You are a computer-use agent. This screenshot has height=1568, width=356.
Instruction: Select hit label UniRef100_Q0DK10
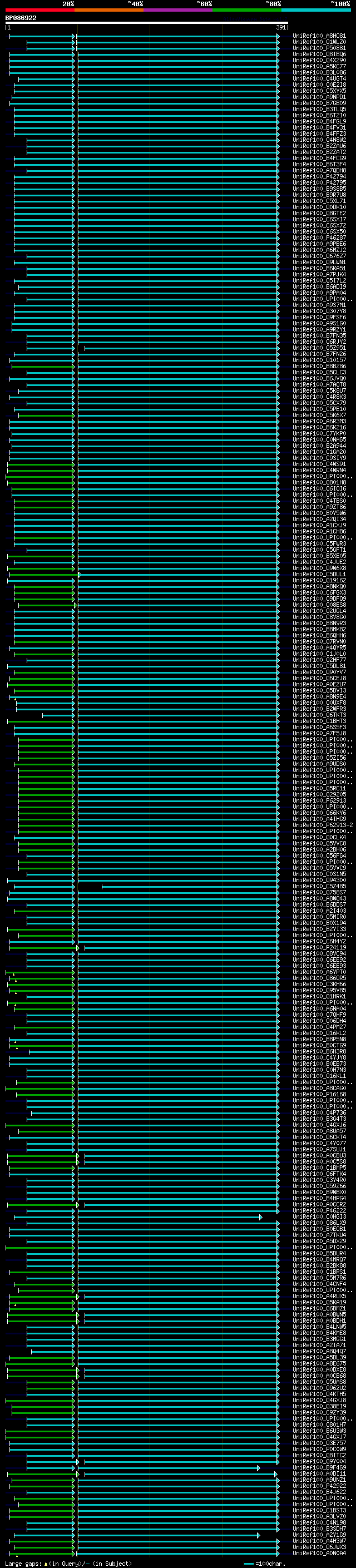tap(319, 207)
